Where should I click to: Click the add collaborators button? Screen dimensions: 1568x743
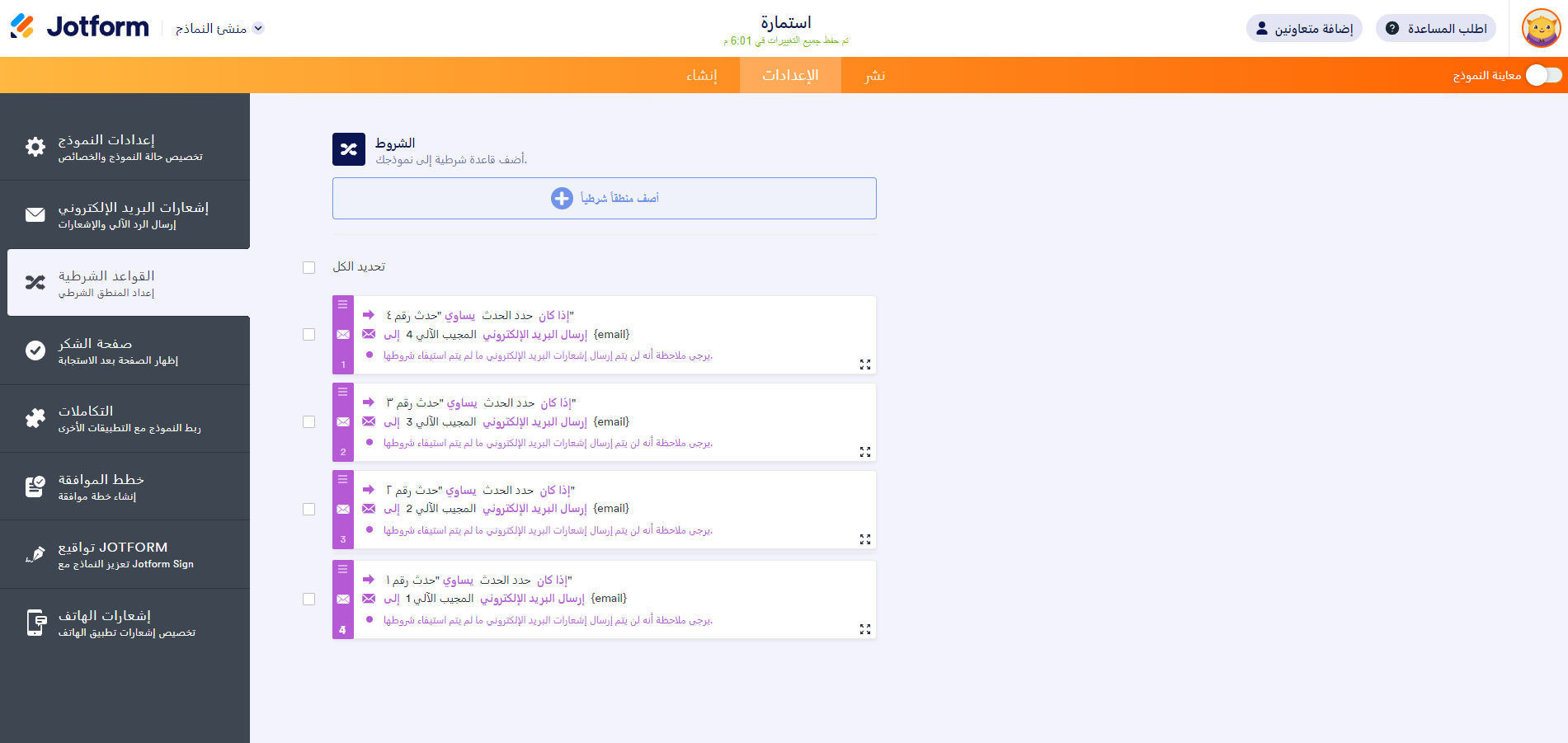pos(1303,27)
